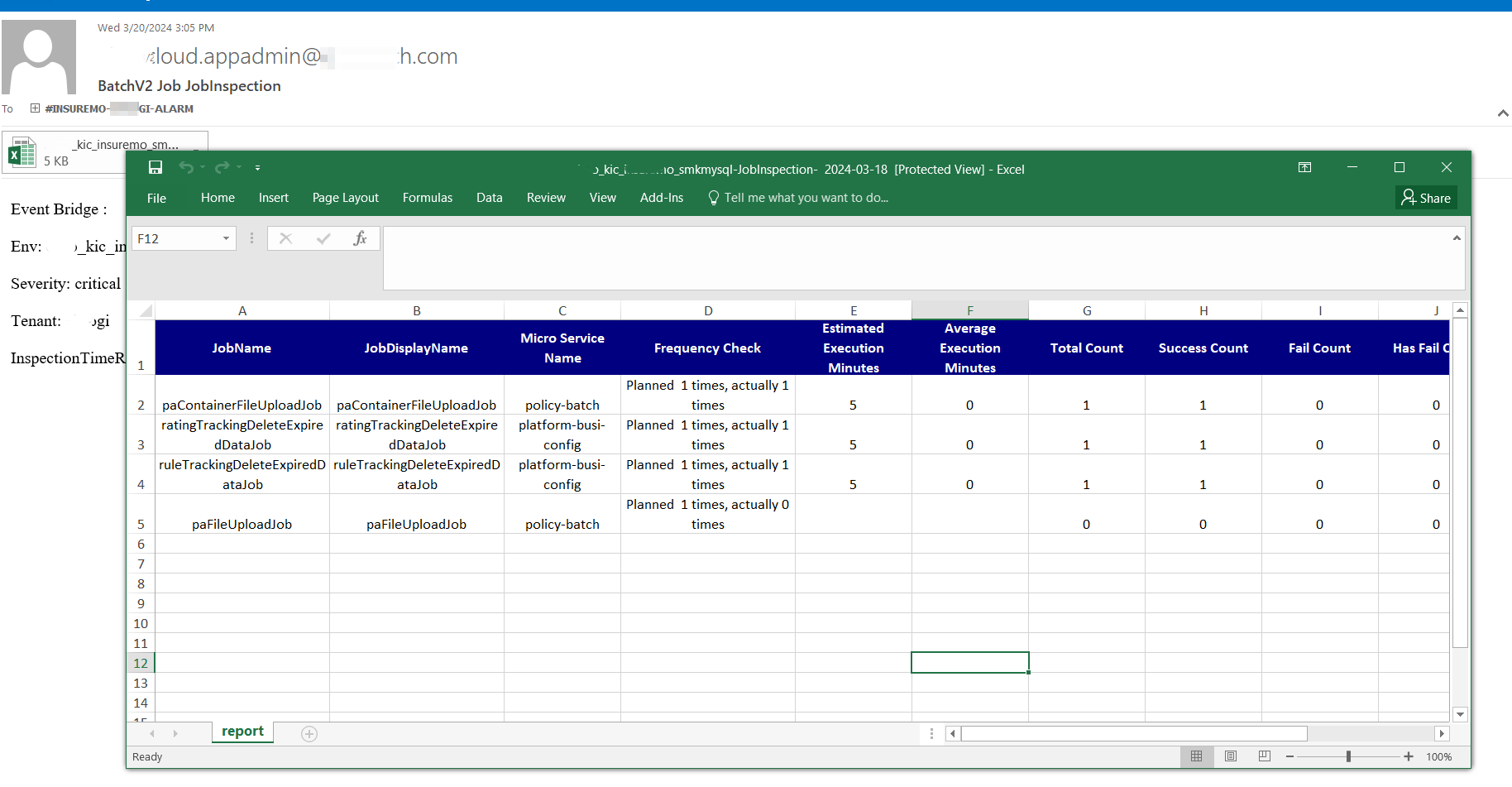
Task: Switch to Page Layout view in status bar
Action: (1231, 756)
